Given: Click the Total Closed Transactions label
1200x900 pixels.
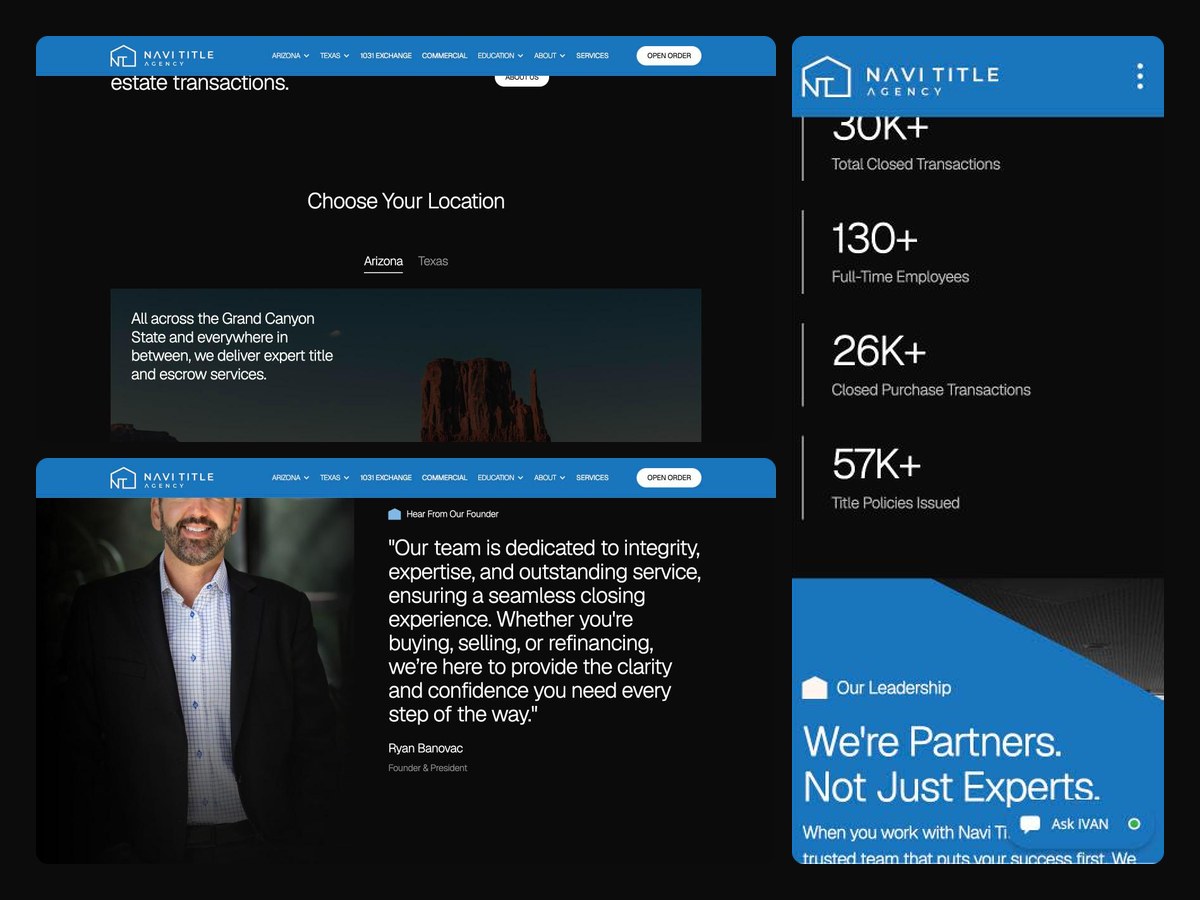Looking at the screenshot, I should [916, 164].
